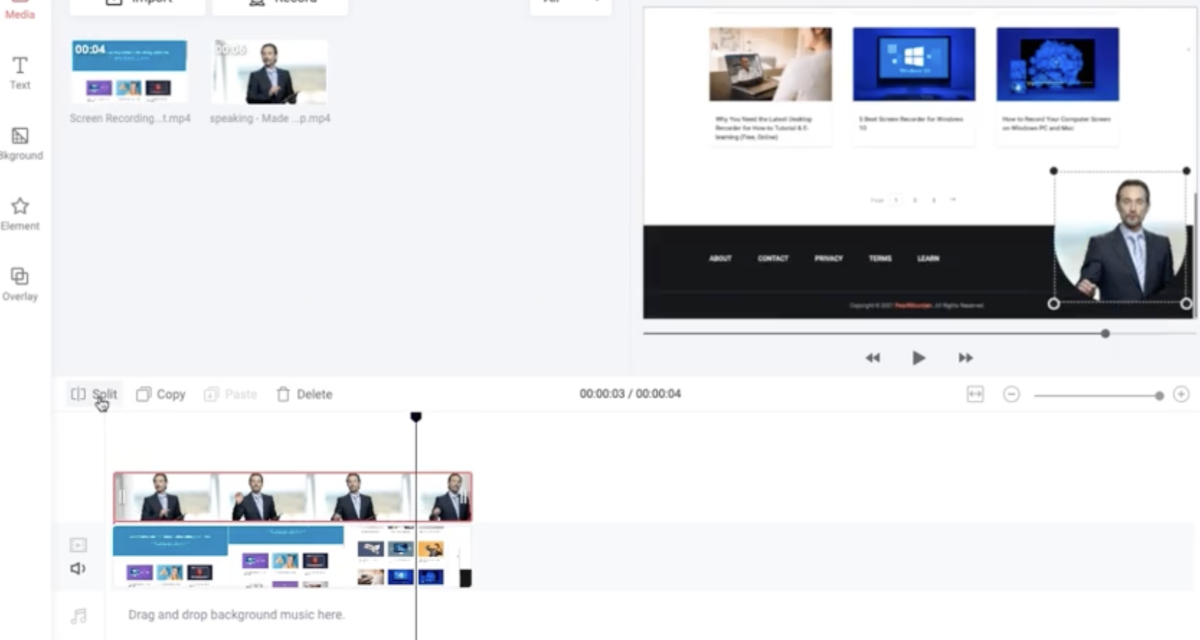1200x640 pixels.
Task: Click the Split tool in timeline toolbar
Action: click(94, 394)
